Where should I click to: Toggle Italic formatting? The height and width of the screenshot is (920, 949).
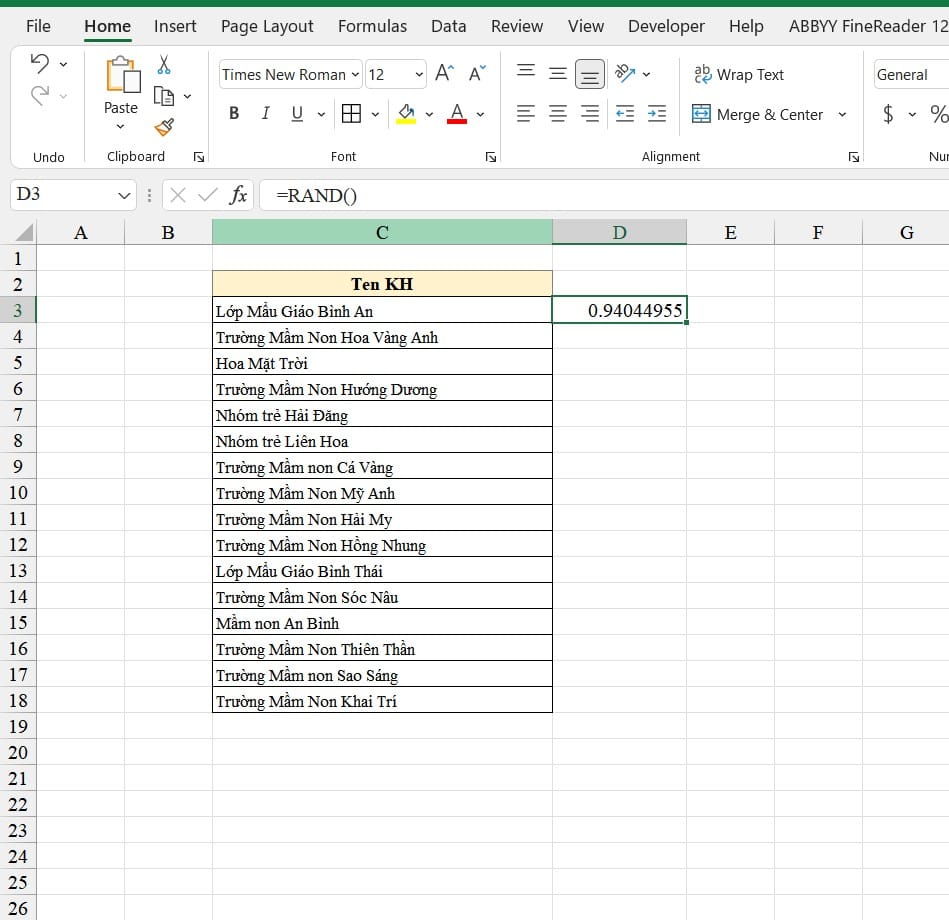[x=265, y=114]
